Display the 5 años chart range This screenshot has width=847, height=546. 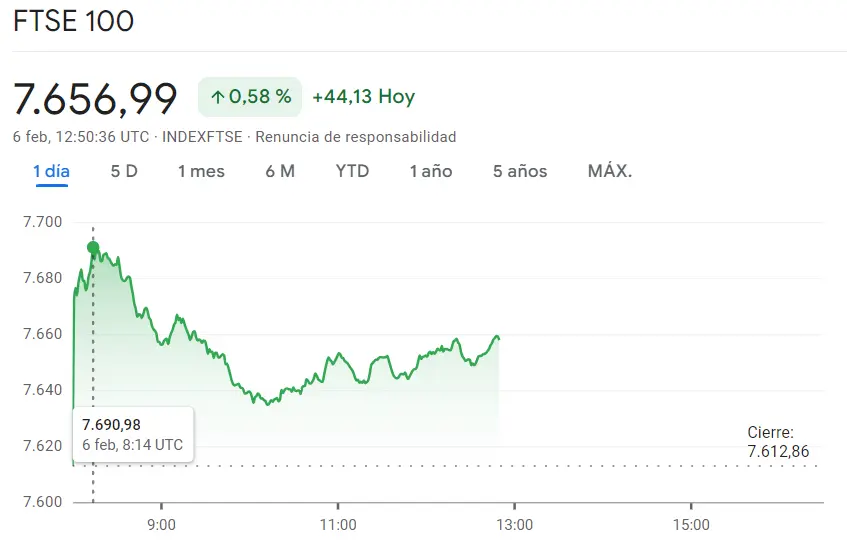click(x=520, y=171)
